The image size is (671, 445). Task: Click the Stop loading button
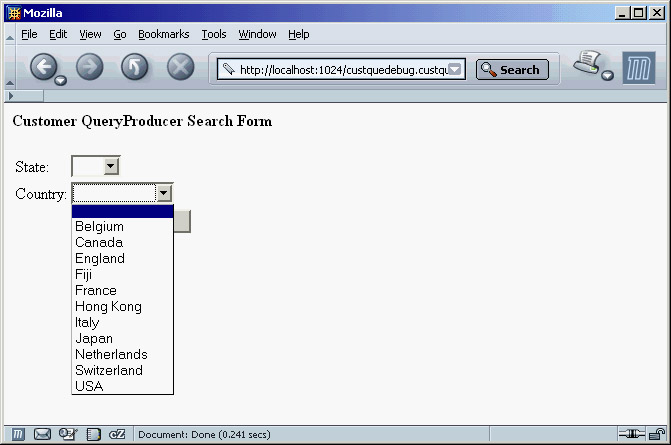180,68
